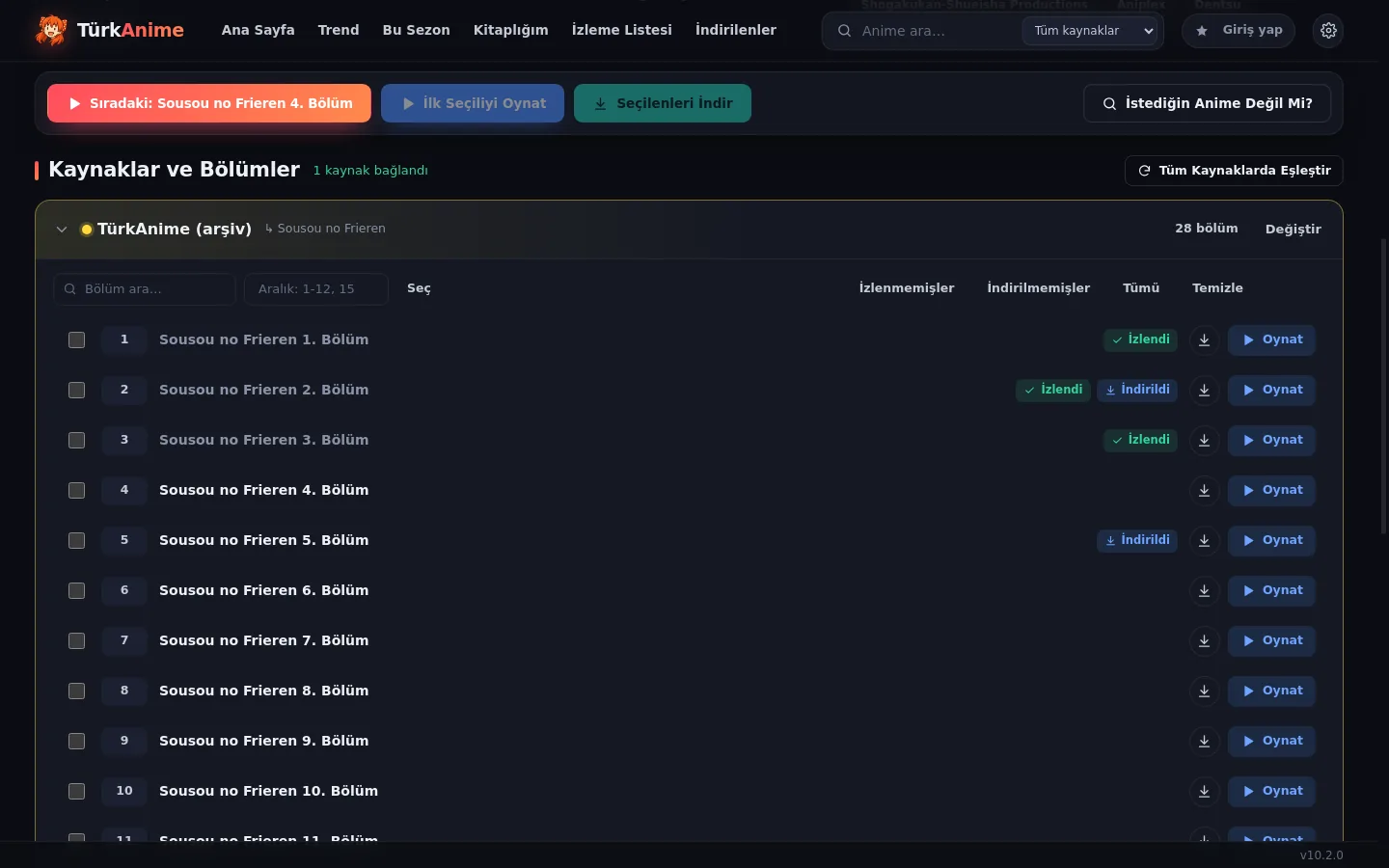This screenshot has width=1389, height=868.
Task: Click the TürkAnime mascot logo
Action: tap(51, 31)
